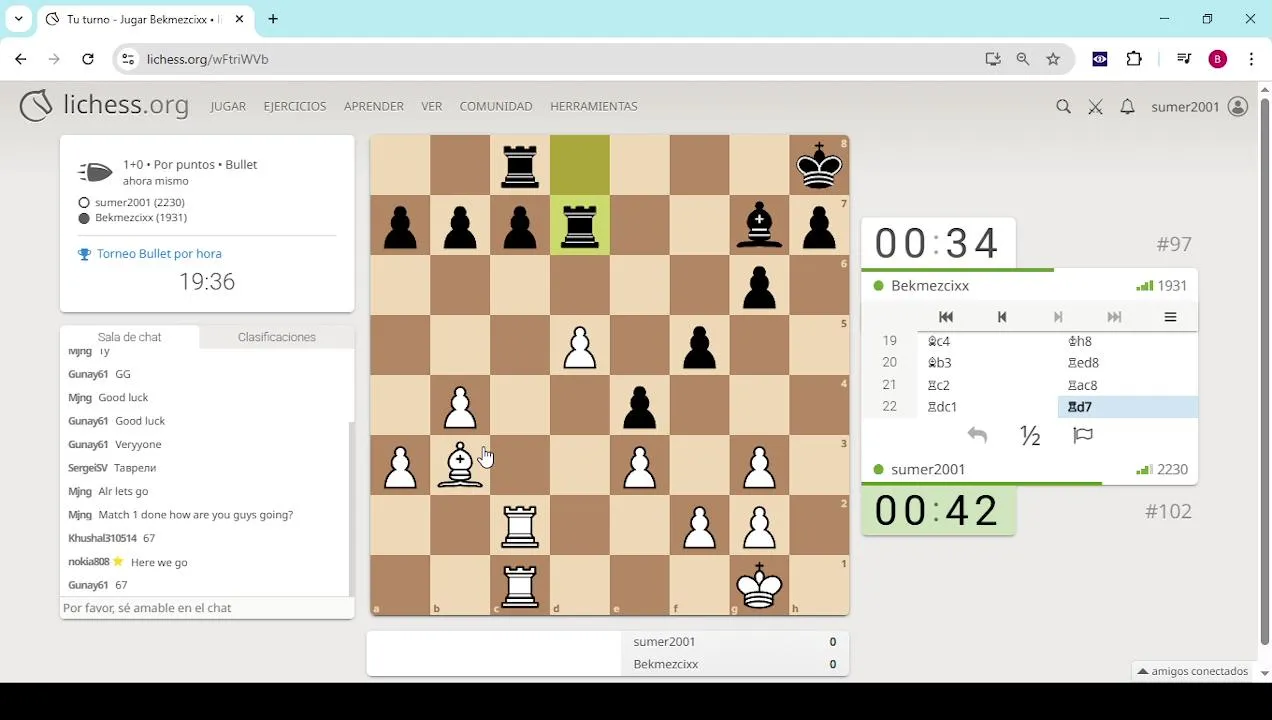Open Bekmezcixx player profile above clocks
Image resolution: width=1272 pixels, height=720 pixels.
[x=930, y=286]
